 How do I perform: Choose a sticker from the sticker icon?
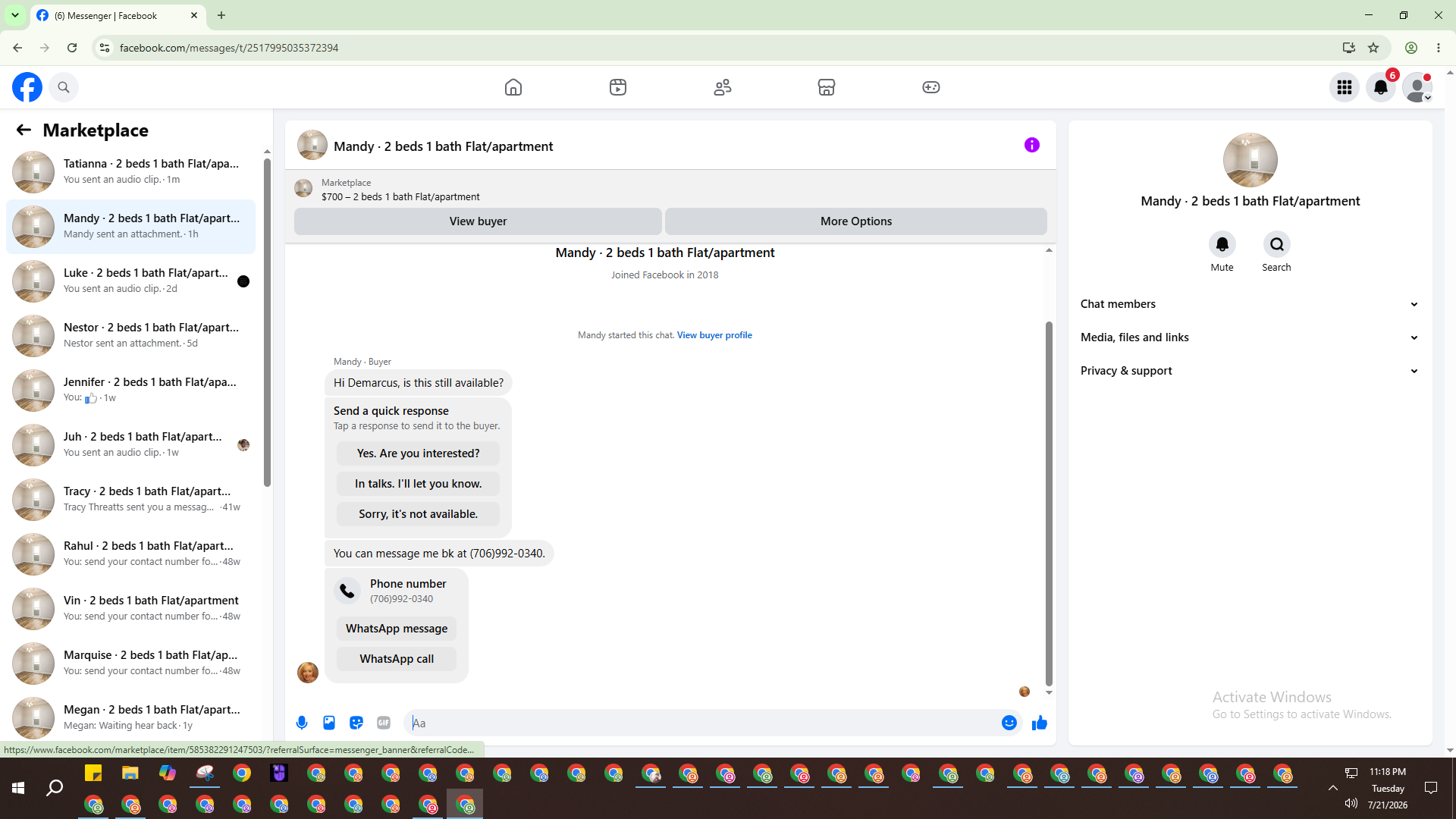(356, 723)
